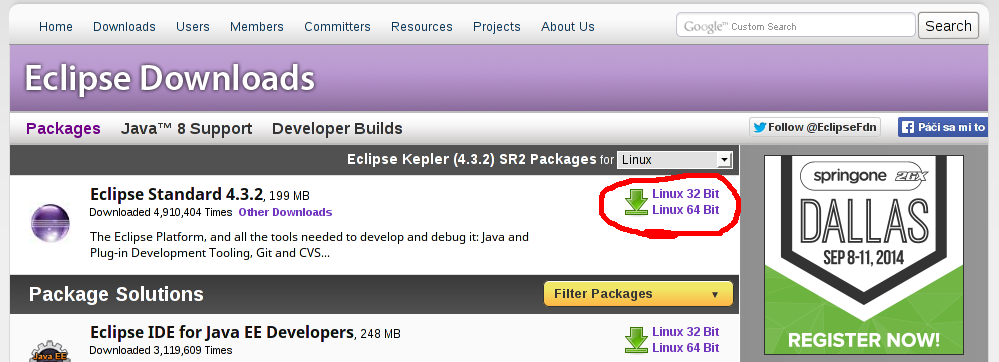Open the Linux platform dropdown
The height and width of the screenshot is (362, 999).
pyautogui.click(x=675, y=159)
